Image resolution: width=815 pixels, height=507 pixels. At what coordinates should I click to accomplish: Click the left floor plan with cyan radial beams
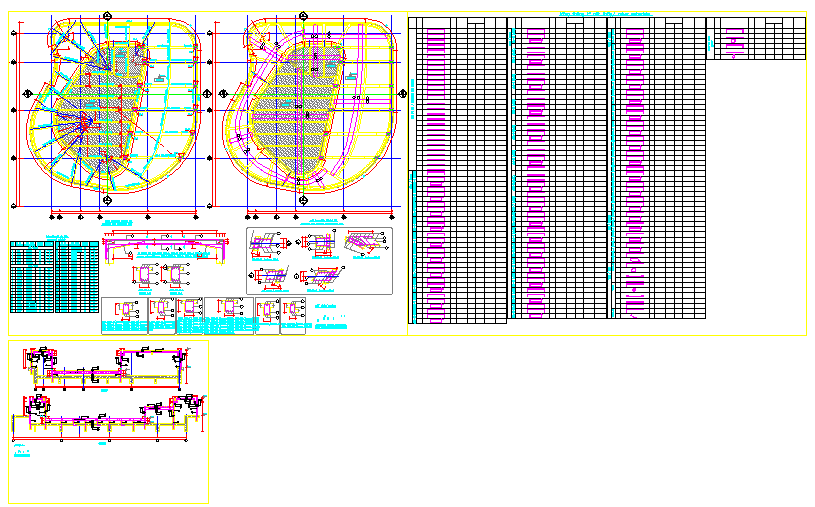point(110,108)
